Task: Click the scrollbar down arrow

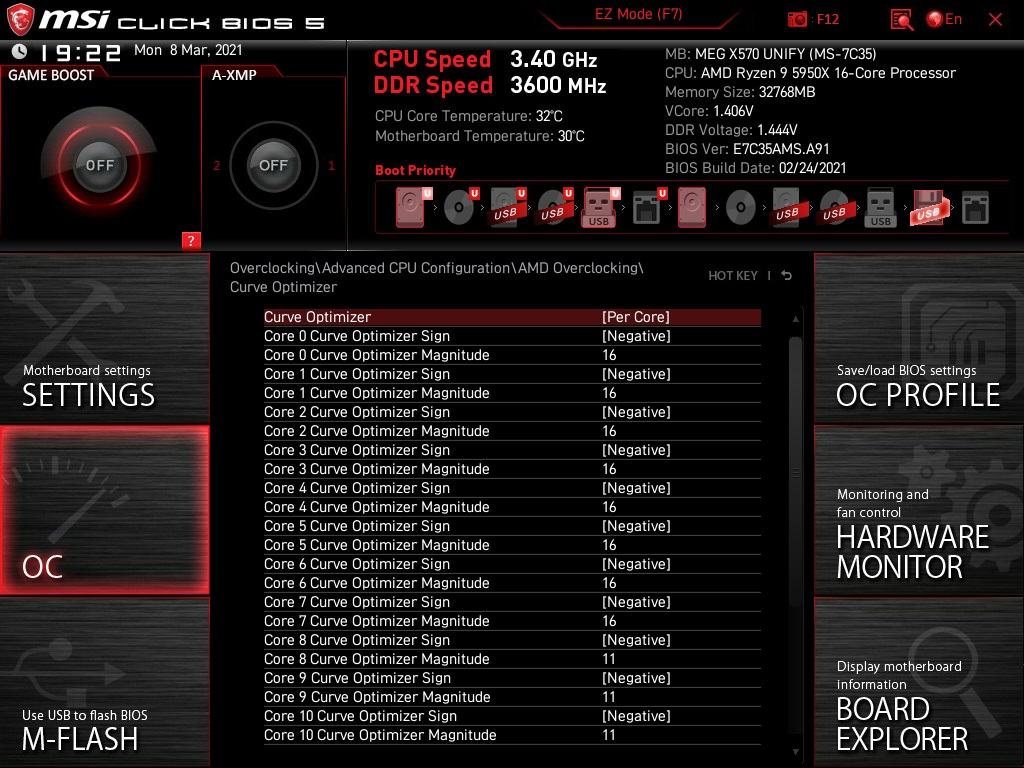Action: [x=795, y=752]
